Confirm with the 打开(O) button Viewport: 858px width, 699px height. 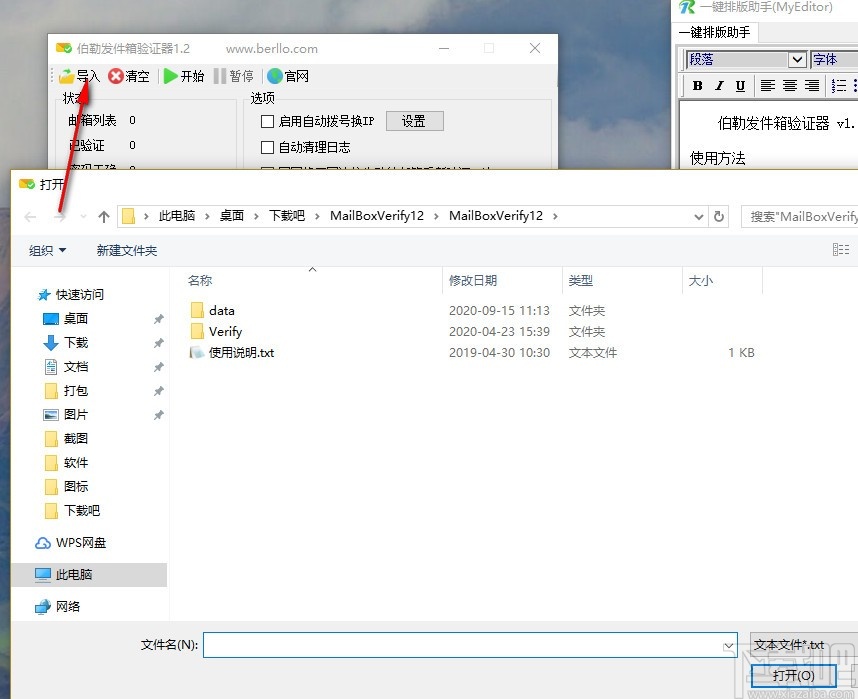(792, 675)
